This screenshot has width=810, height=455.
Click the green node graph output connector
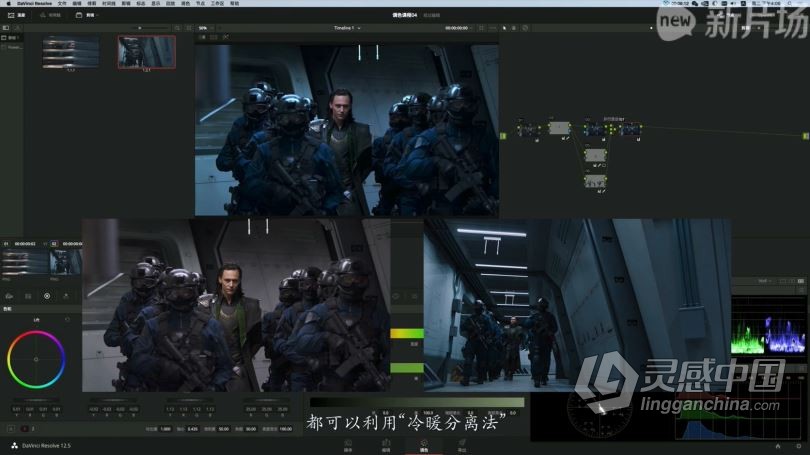(805, 136)
